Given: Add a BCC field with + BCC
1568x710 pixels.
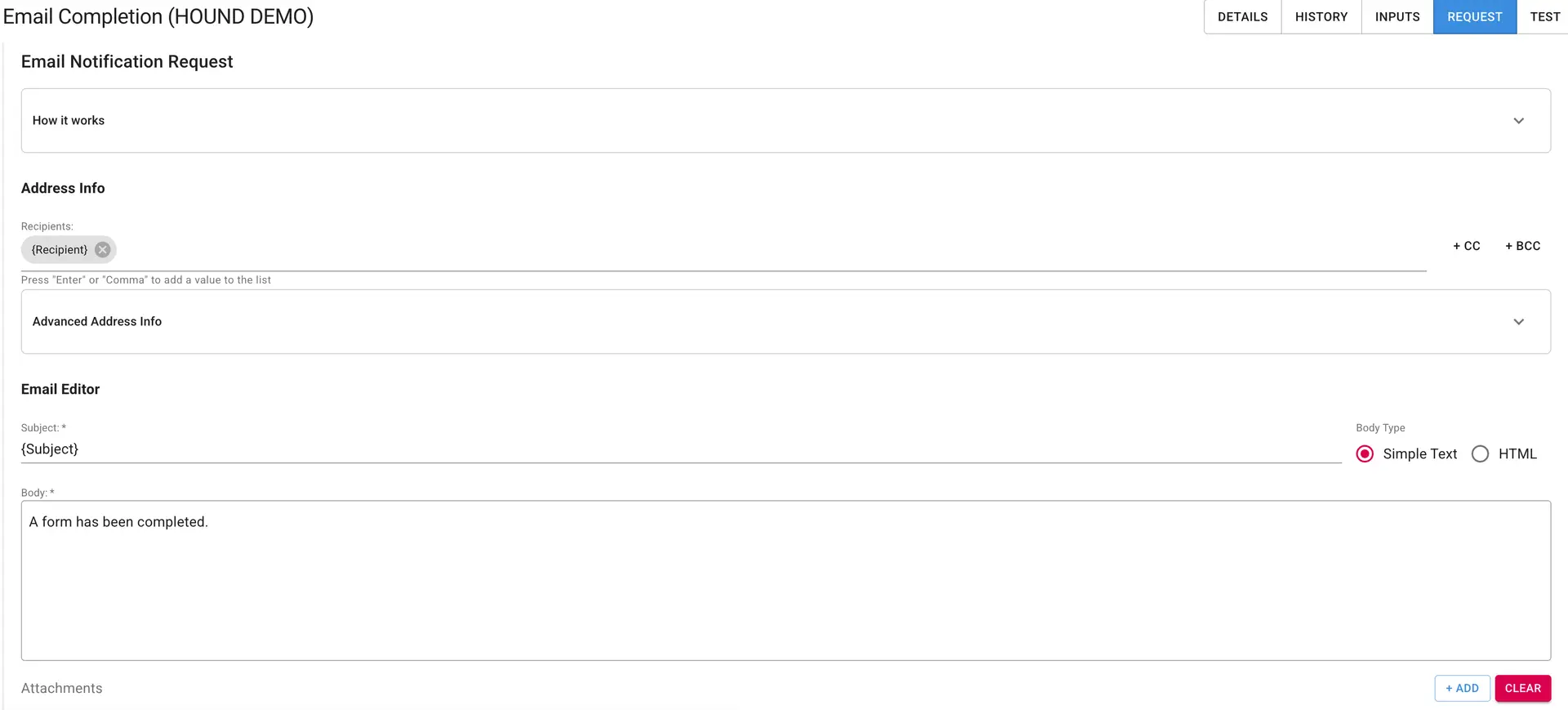Looking at the screenshot, I should 1522,246.
